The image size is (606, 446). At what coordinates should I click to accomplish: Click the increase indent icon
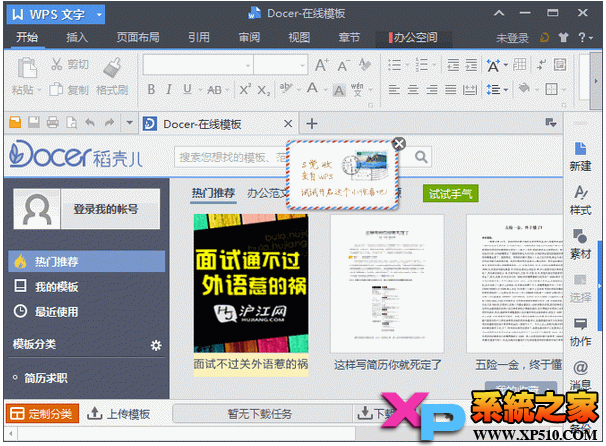click(x=471, y=65)
